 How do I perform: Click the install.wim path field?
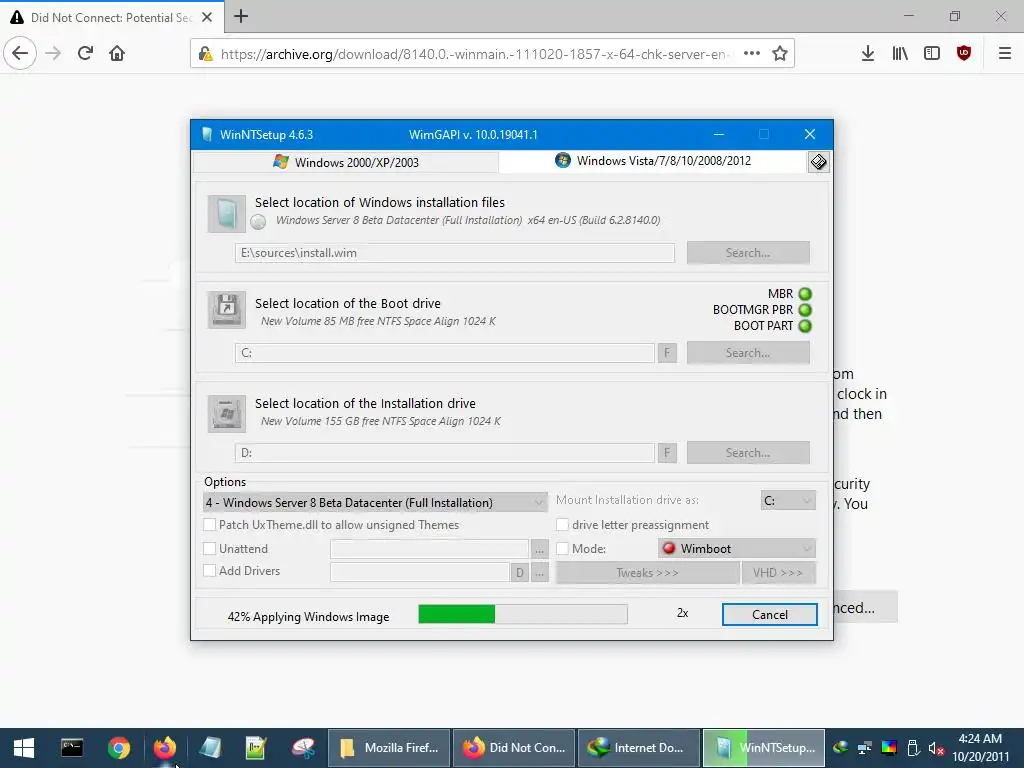point(455,253)
